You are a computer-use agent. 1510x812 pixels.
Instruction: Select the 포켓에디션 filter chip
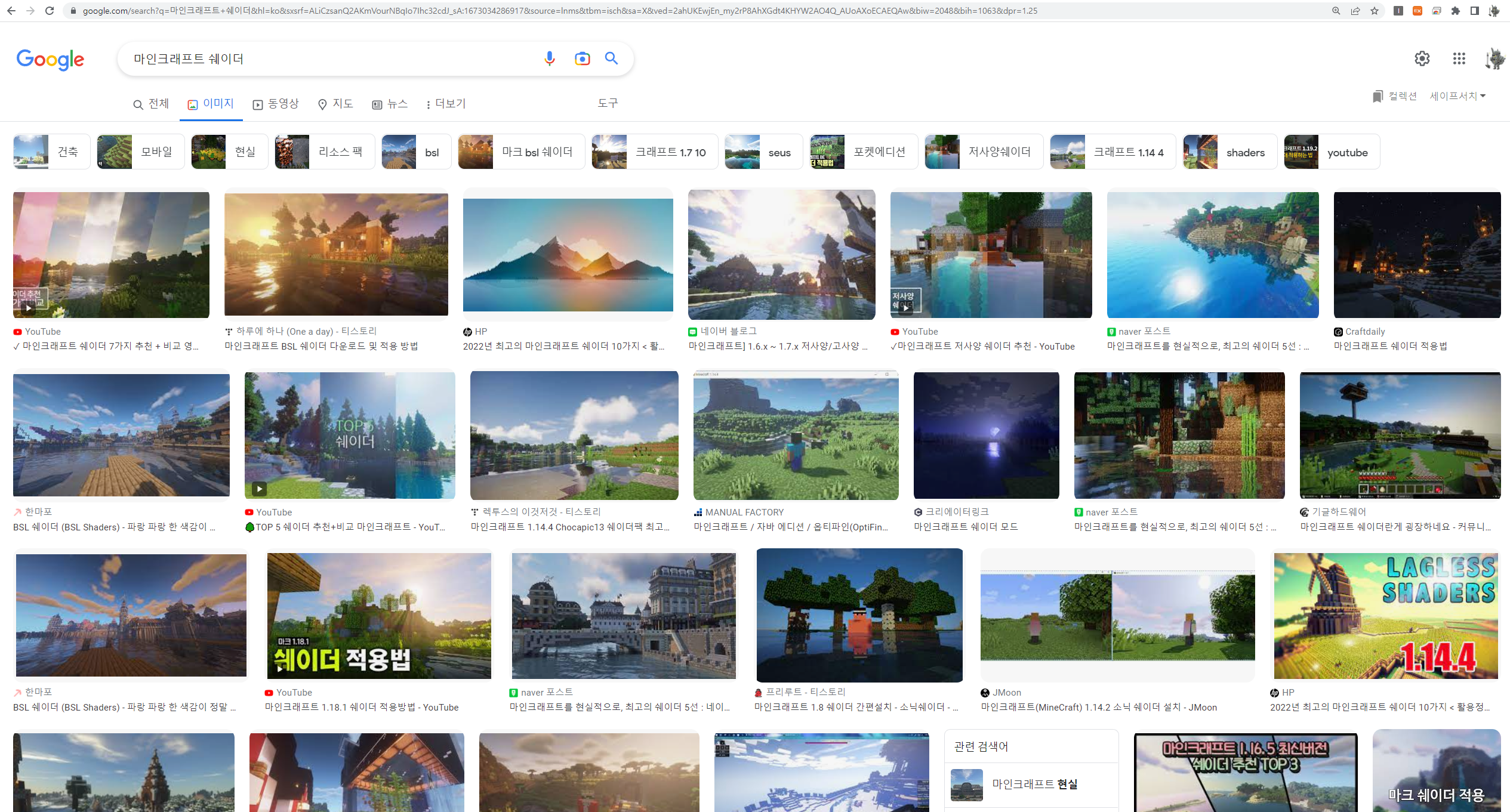point(864,152)
